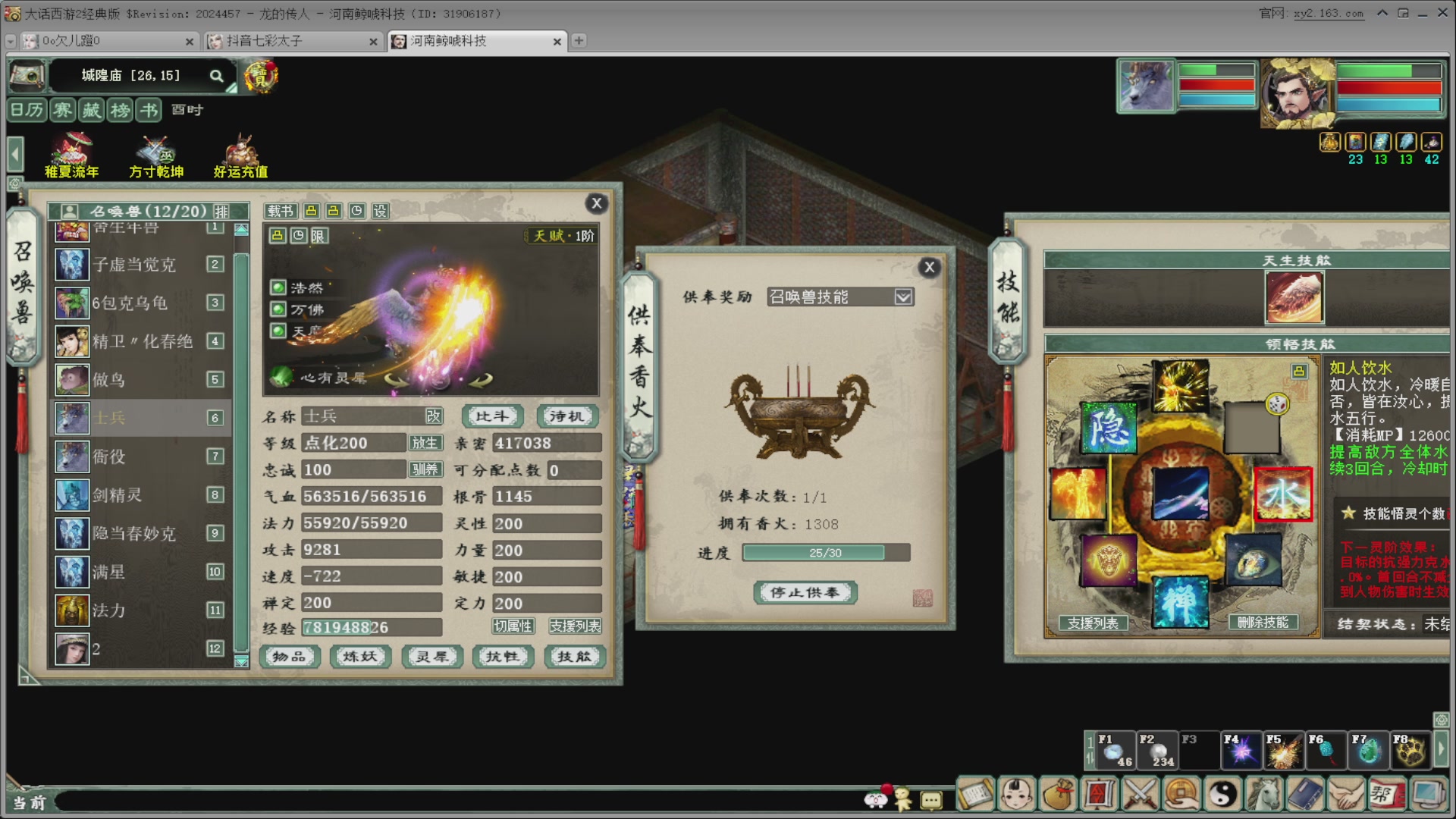1456x819 pixels.
Task: Select the 水 skill icon outlined in red
Action: click(x=1283, y=494)
